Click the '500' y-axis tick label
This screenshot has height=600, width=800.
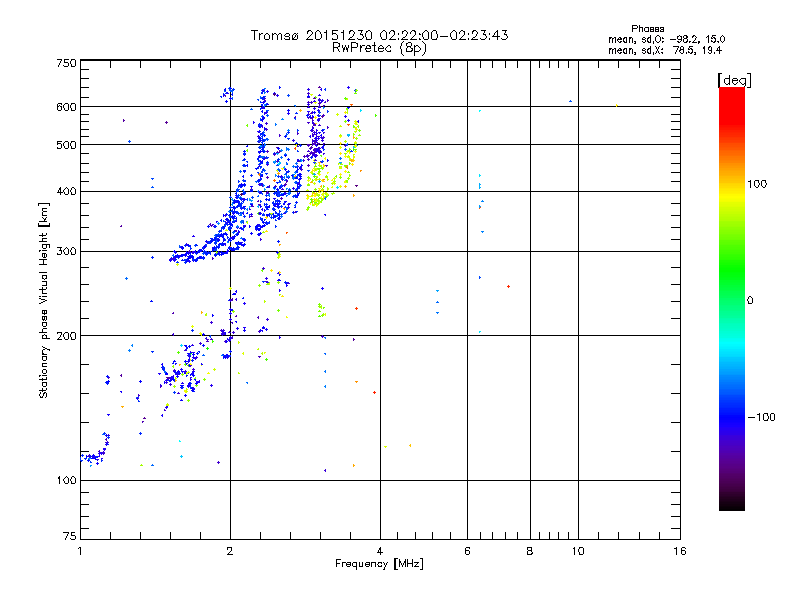[67, 145]
